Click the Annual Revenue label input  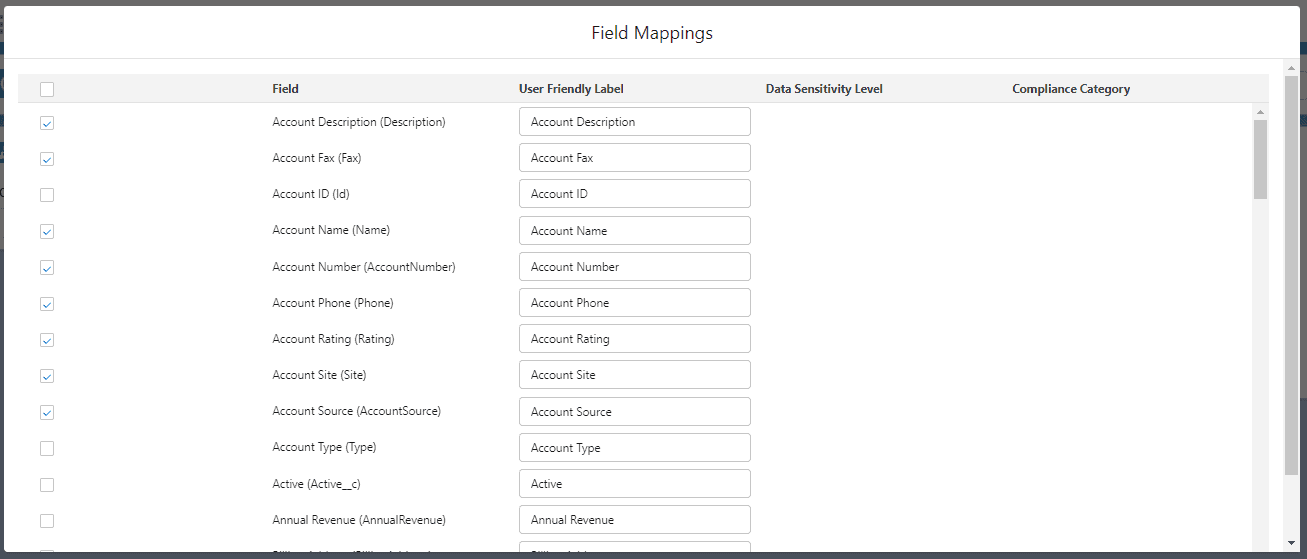click(634, 520)
